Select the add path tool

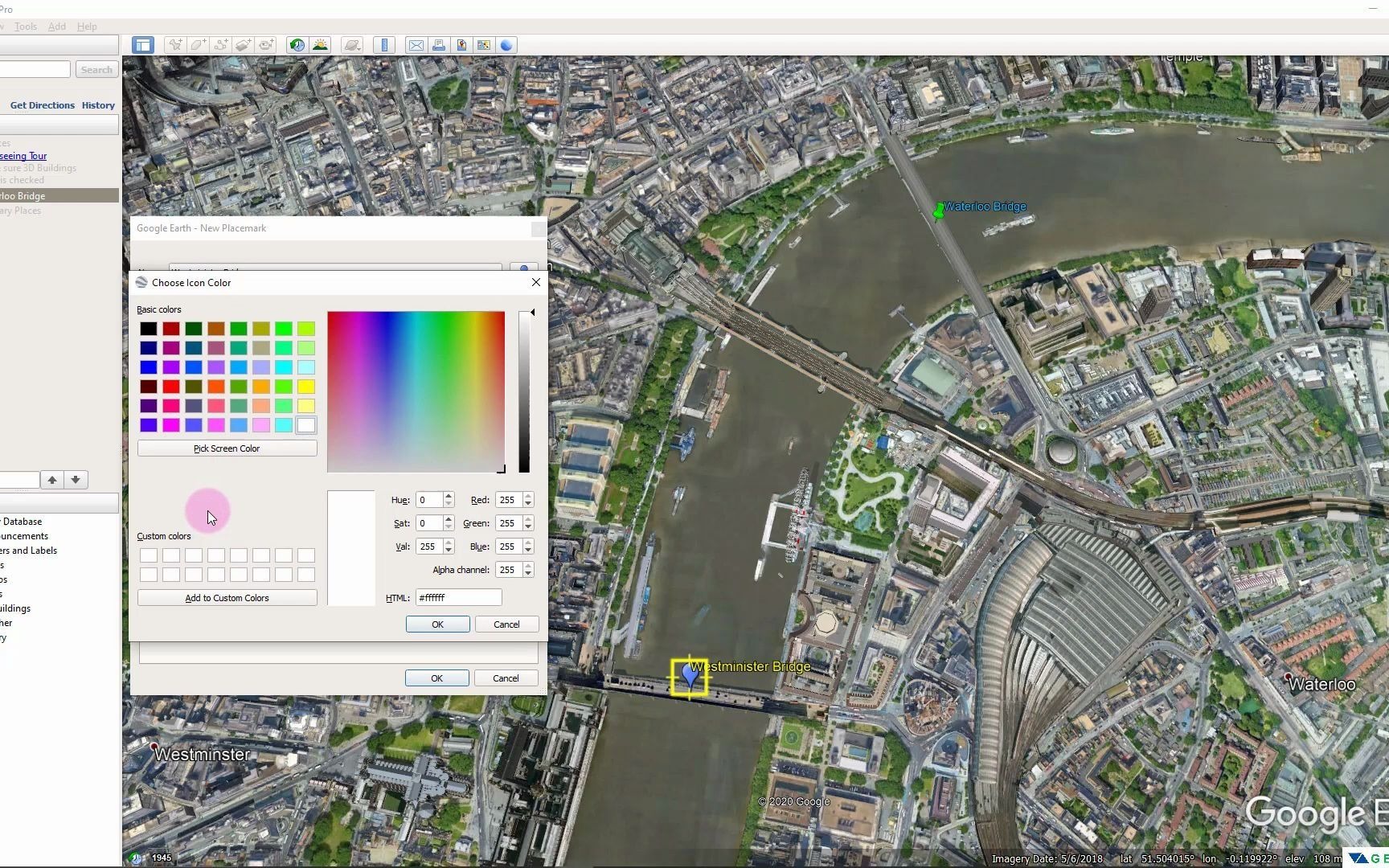pyautogui.click(x=221, y=45)
